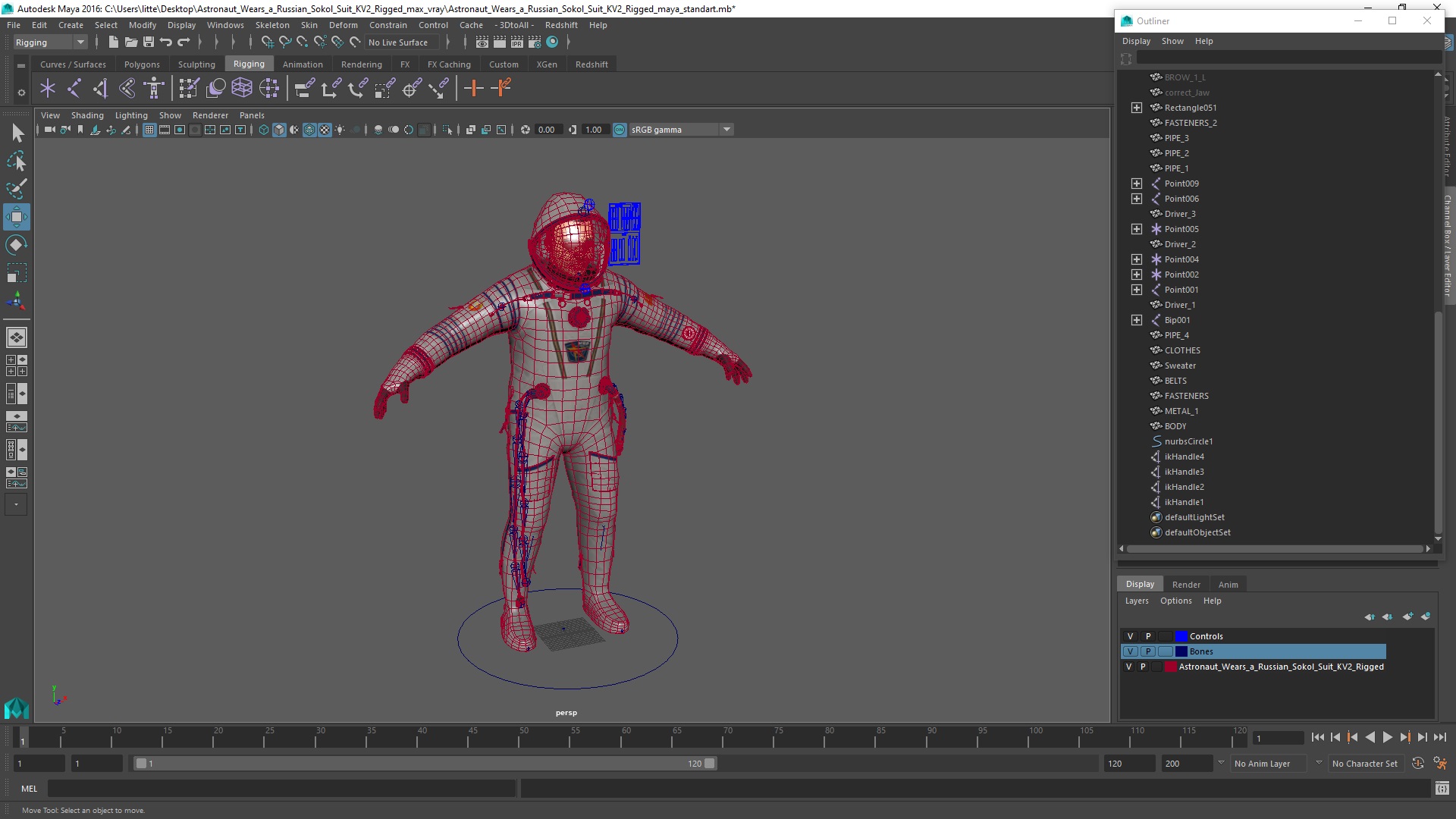Play animation forwards

coord(1387,737)
